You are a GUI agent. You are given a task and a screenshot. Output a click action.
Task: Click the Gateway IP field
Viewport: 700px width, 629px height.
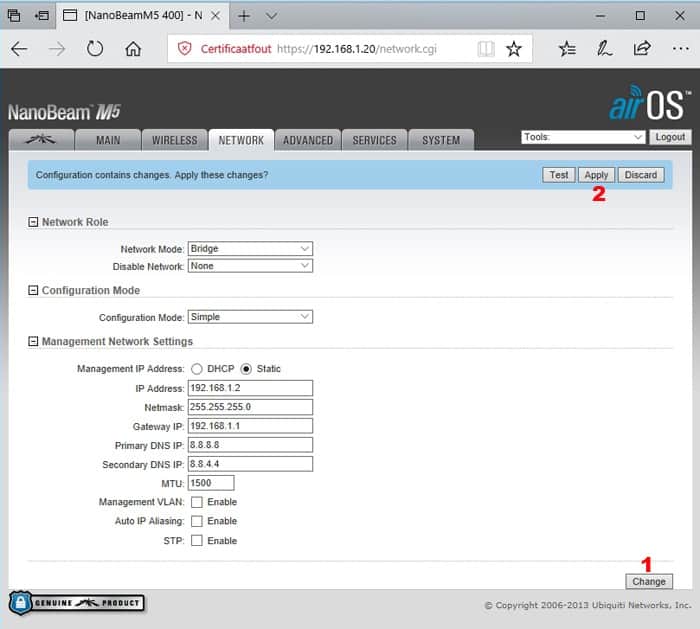click(x=250, y=426)
